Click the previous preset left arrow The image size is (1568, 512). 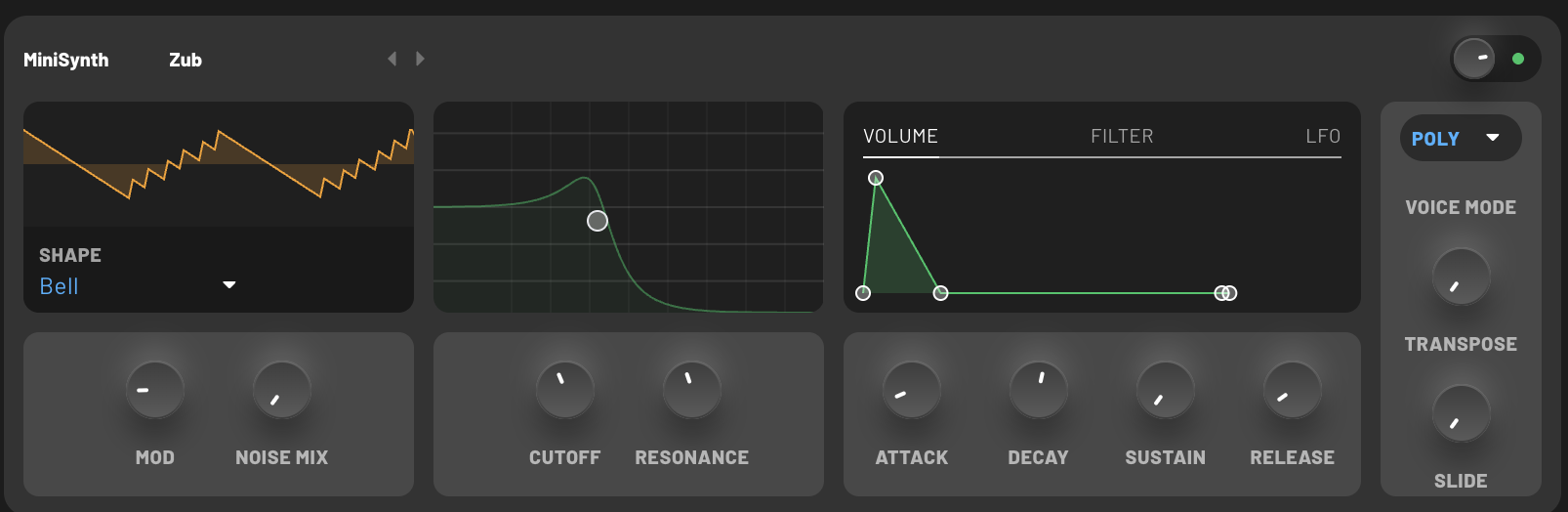[392, 59]
